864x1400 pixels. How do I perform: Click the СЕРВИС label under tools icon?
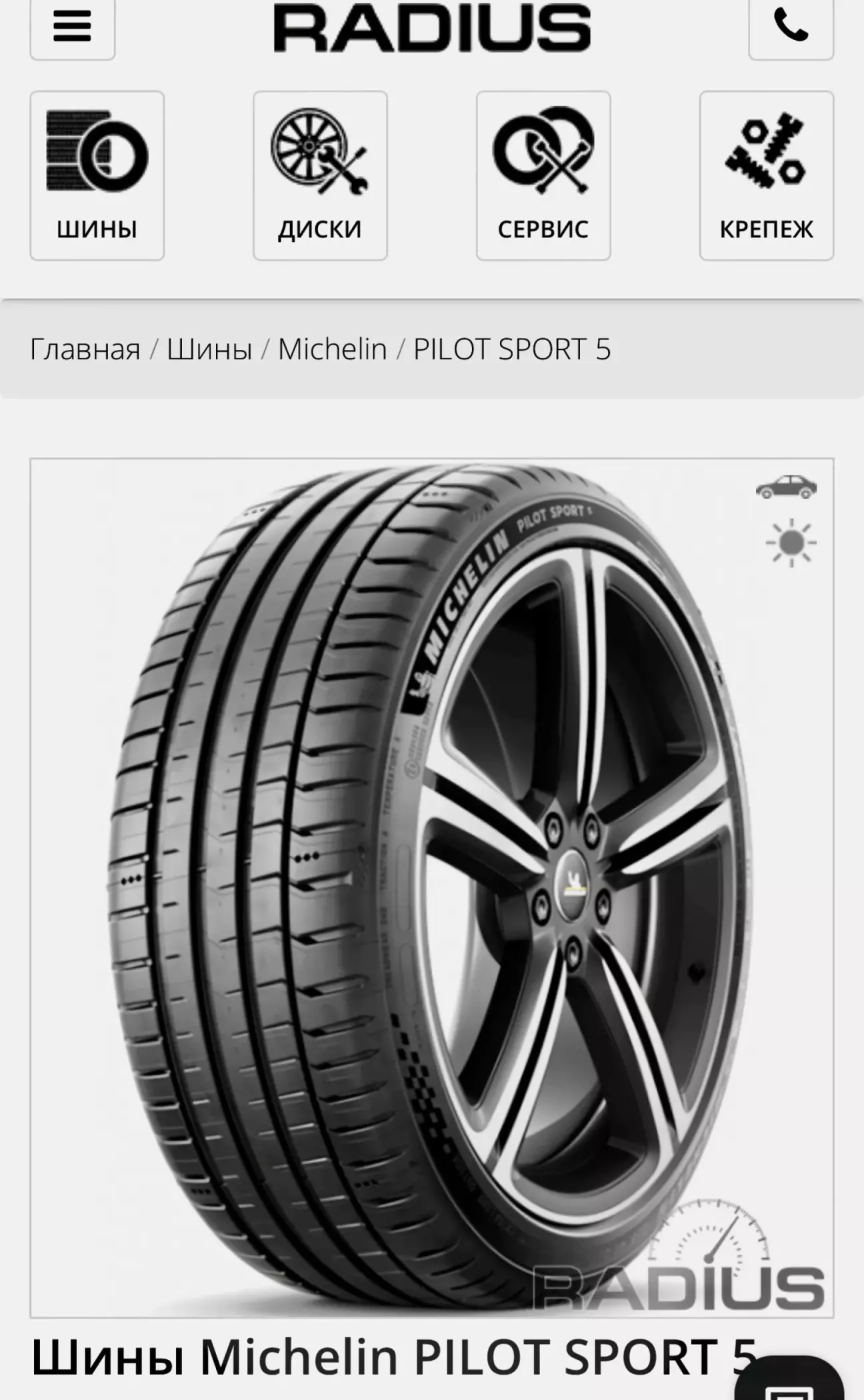click(x=543, y=229)
